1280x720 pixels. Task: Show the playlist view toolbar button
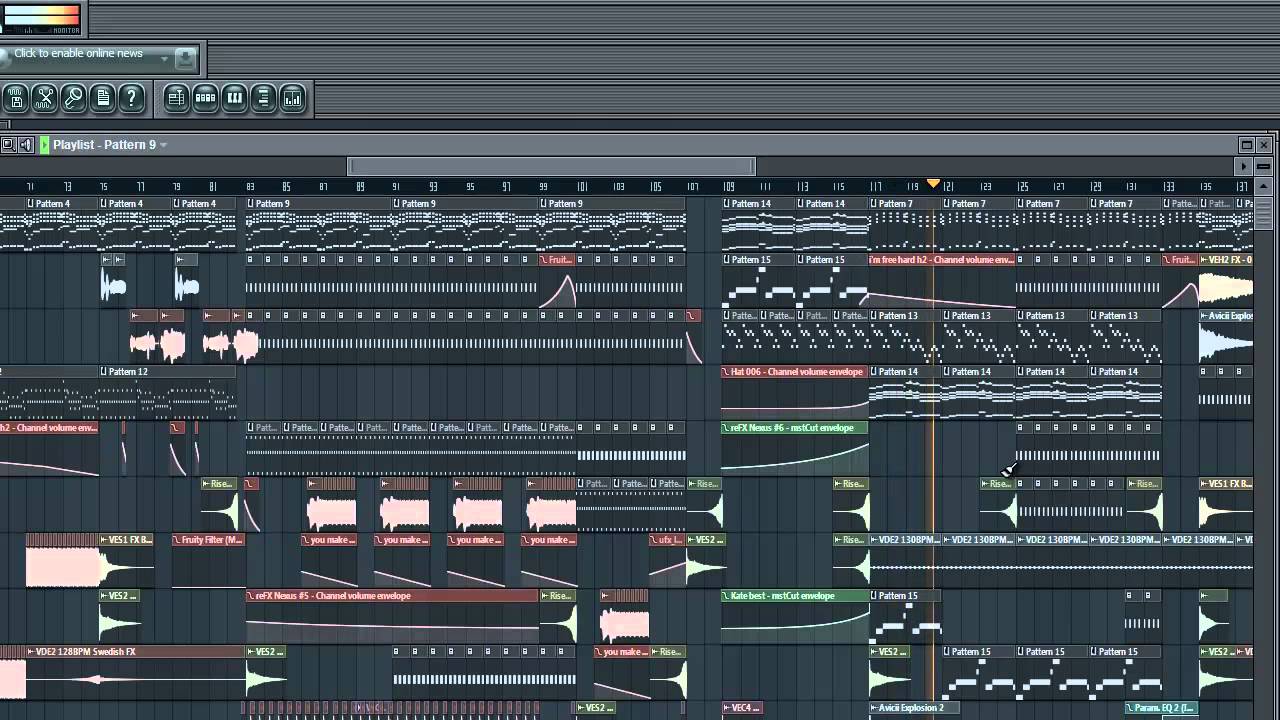click(176, 97)
